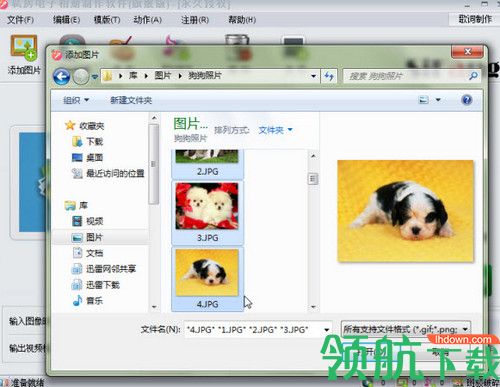Click the 库 breadcrumb in the address bar

[133, 76]
